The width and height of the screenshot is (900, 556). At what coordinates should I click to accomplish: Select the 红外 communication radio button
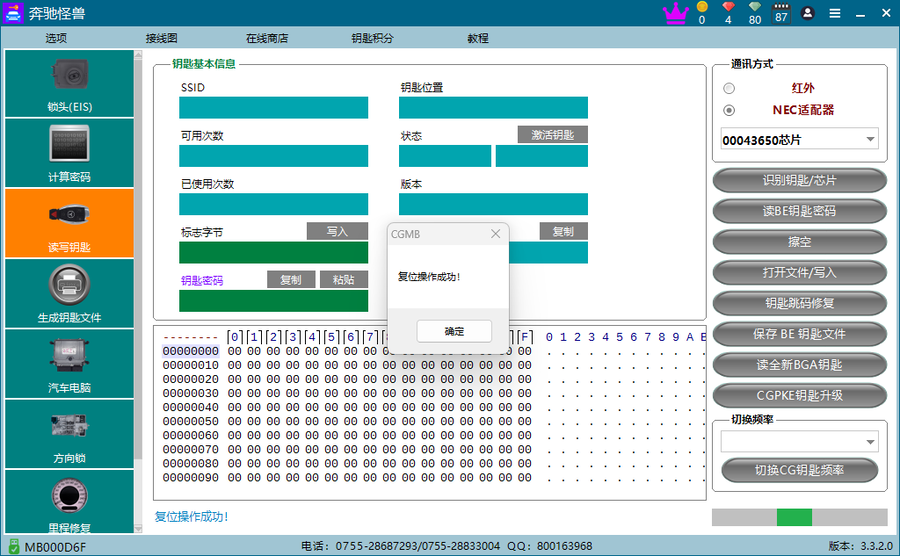pyautogui.click(x=729, y=88)
